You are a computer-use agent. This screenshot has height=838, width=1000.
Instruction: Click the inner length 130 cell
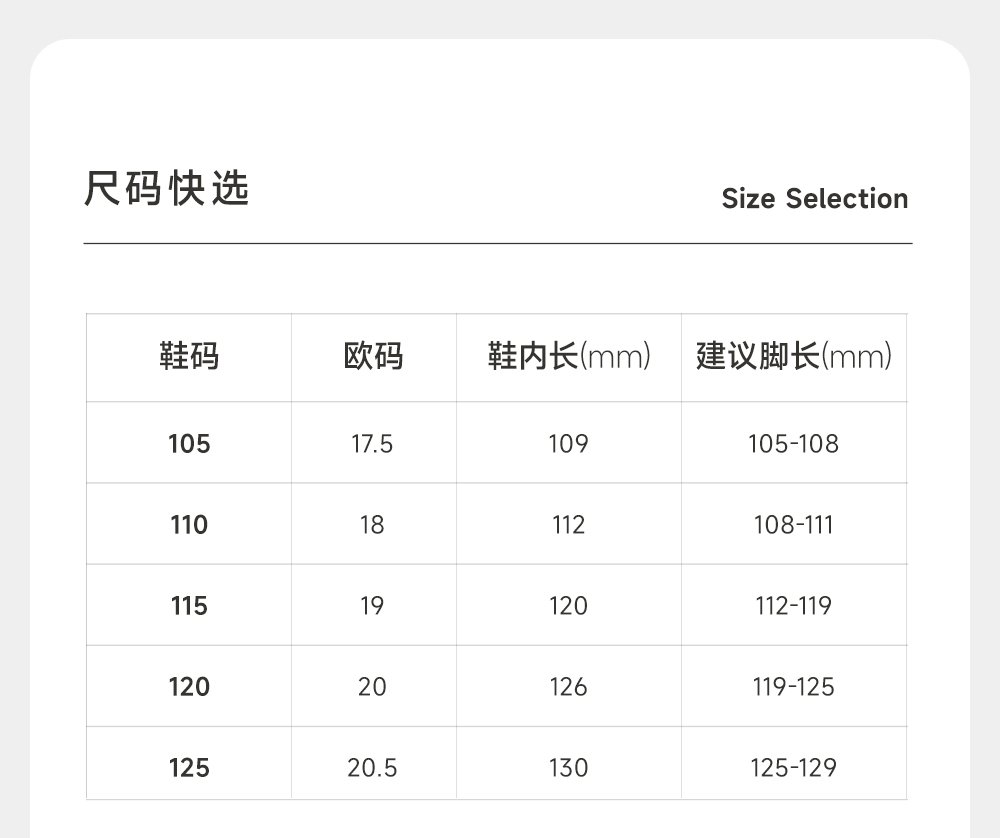click(568, 767)
